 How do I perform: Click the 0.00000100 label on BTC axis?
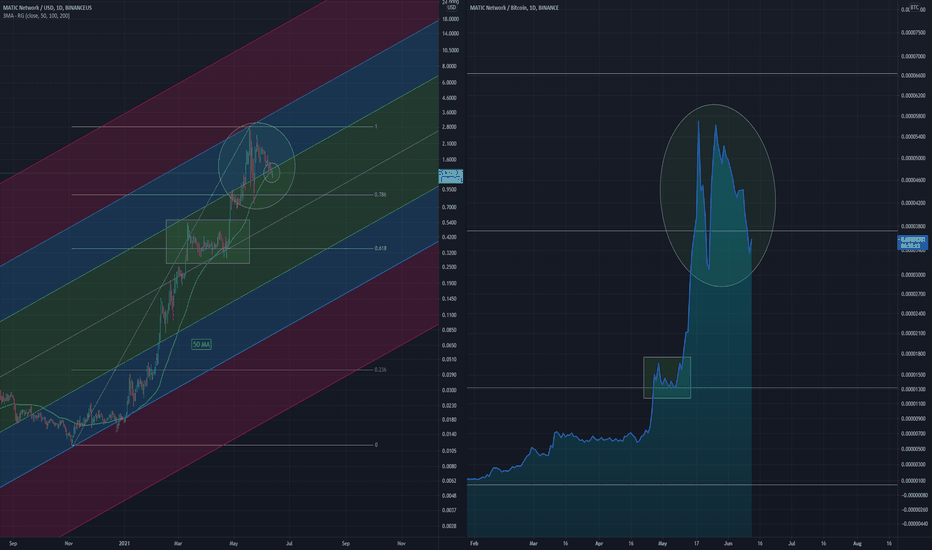914,480
